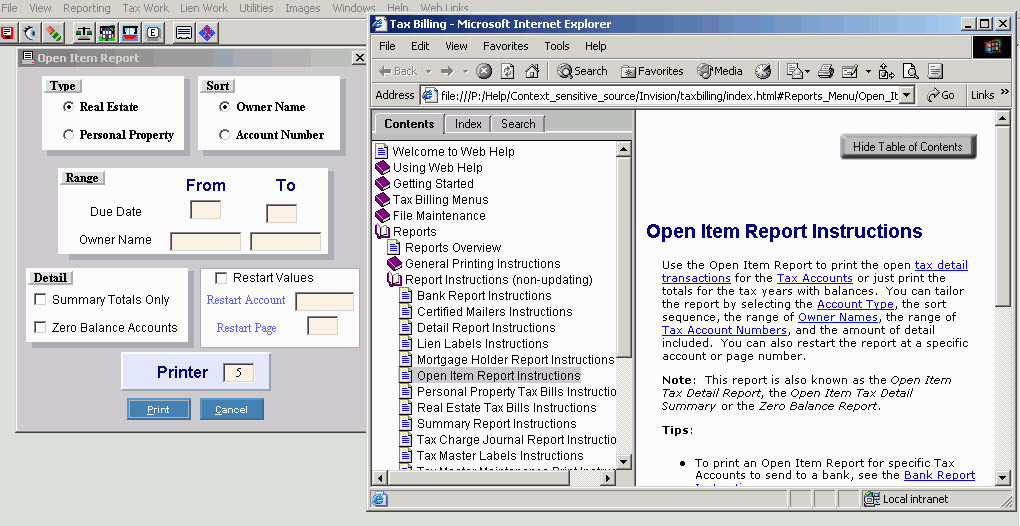Click the Cancel button in report dialog
Image resolution: width=1020 pixels, height=526 pixels.
[232, 409]
